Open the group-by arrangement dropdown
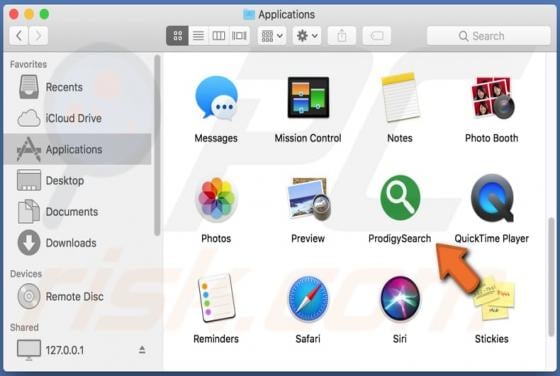 (272, 36)
